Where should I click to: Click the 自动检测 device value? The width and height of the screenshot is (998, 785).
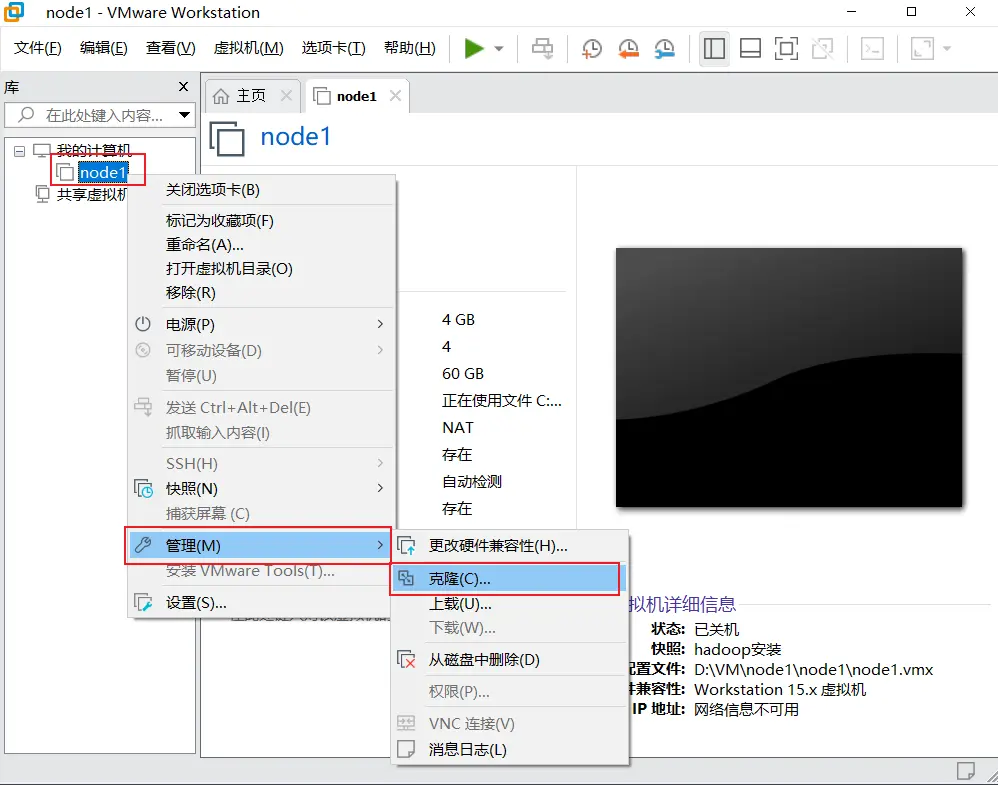click(472, 482)
